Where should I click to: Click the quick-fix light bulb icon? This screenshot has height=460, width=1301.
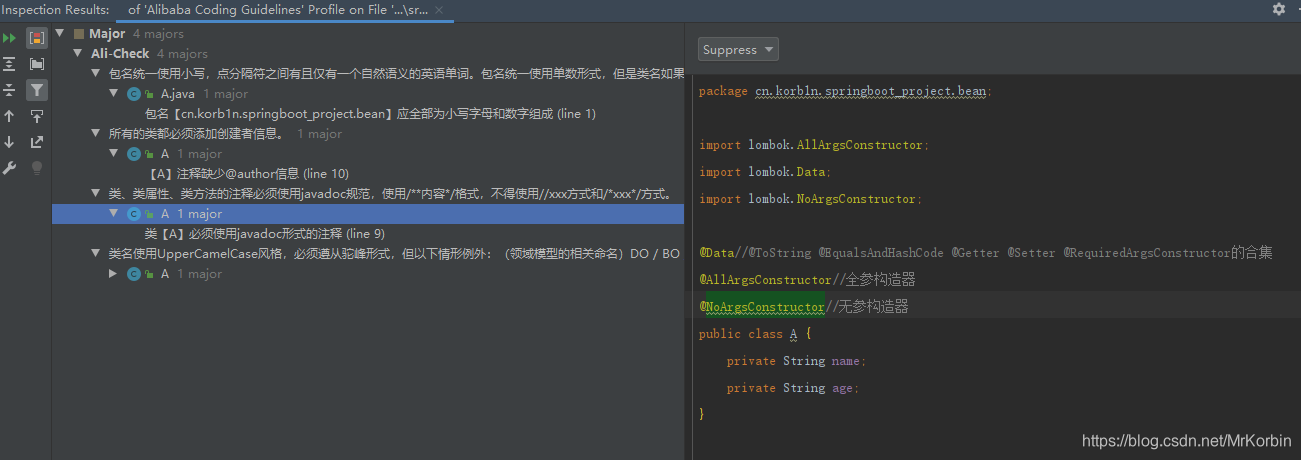click(x=37, y=168)
